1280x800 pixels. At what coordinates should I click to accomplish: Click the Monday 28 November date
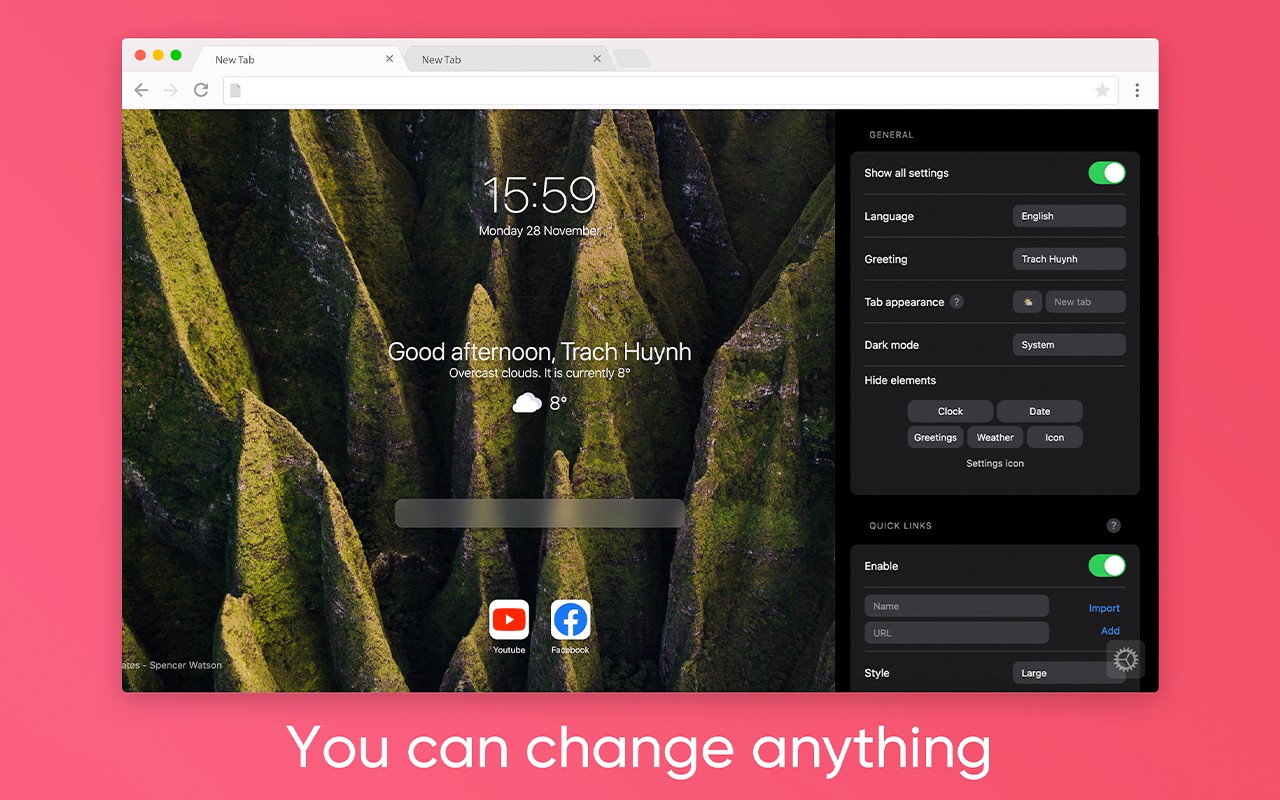click(540, 231)
